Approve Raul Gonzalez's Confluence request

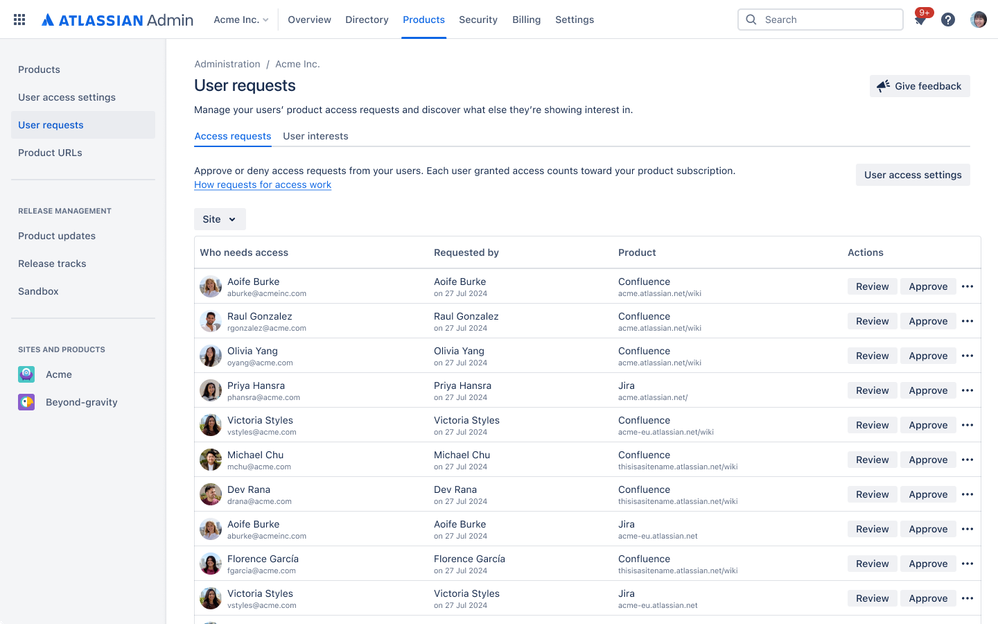(928, 321)
